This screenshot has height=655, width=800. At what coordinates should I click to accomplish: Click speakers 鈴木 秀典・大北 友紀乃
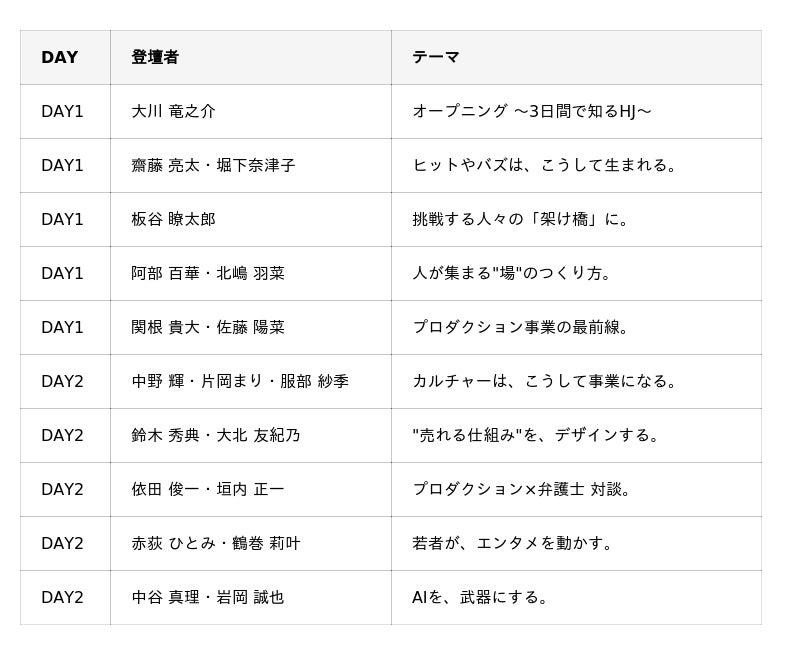pyautogui.click(x=216, y=436)
